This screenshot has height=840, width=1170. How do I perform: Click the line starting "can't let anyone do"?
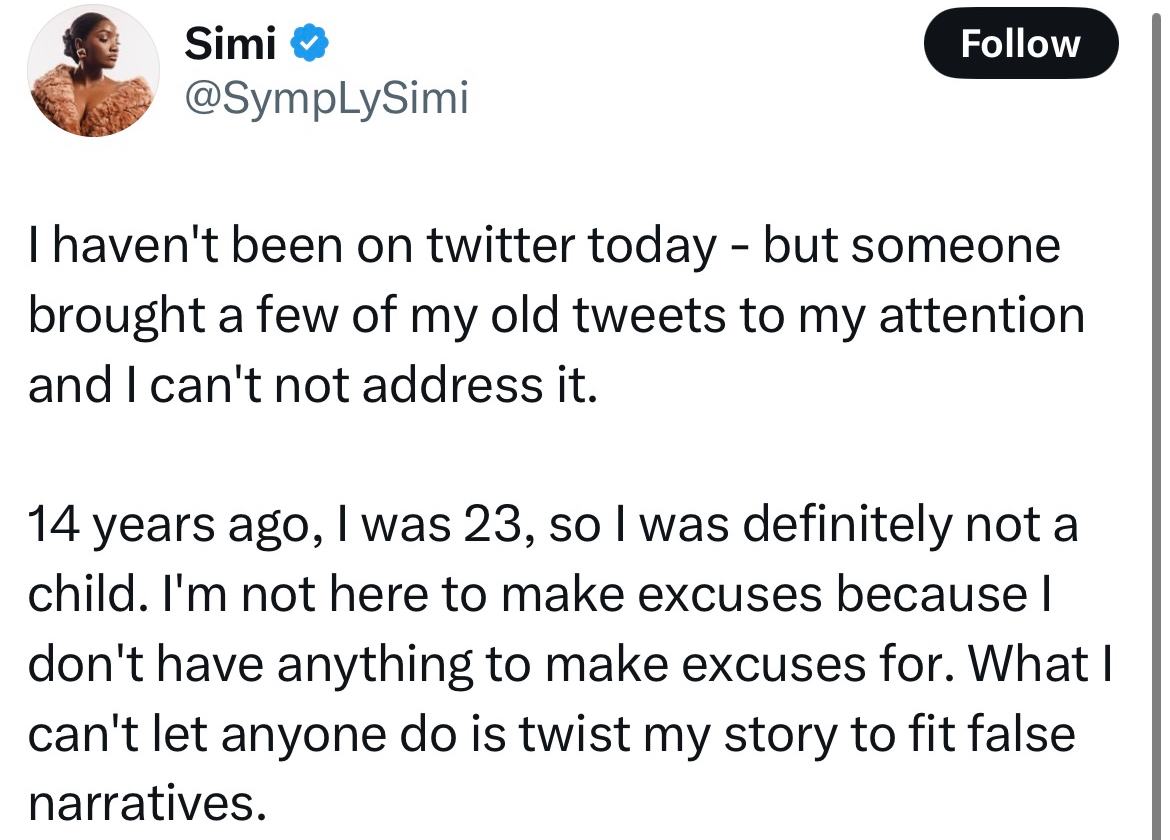pos(551,735)
